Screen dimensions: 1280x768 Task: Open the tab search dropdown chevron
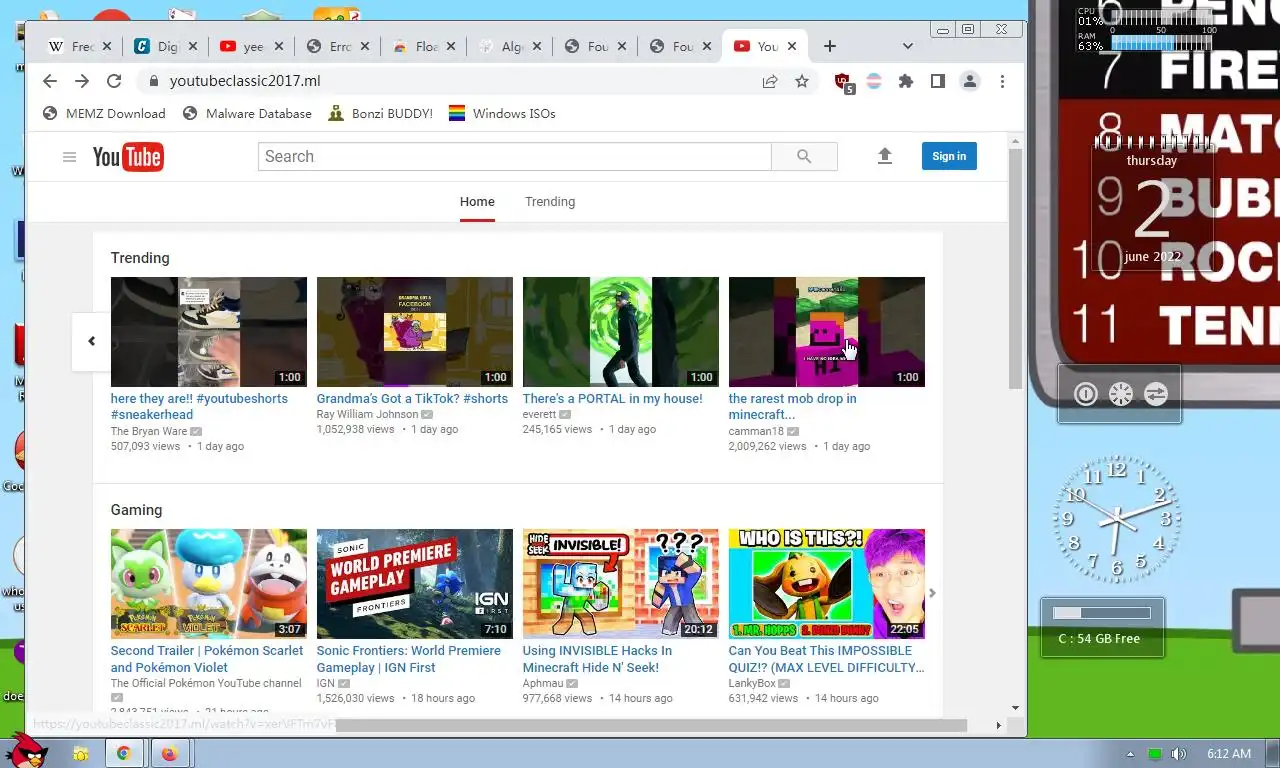point(907,46)
